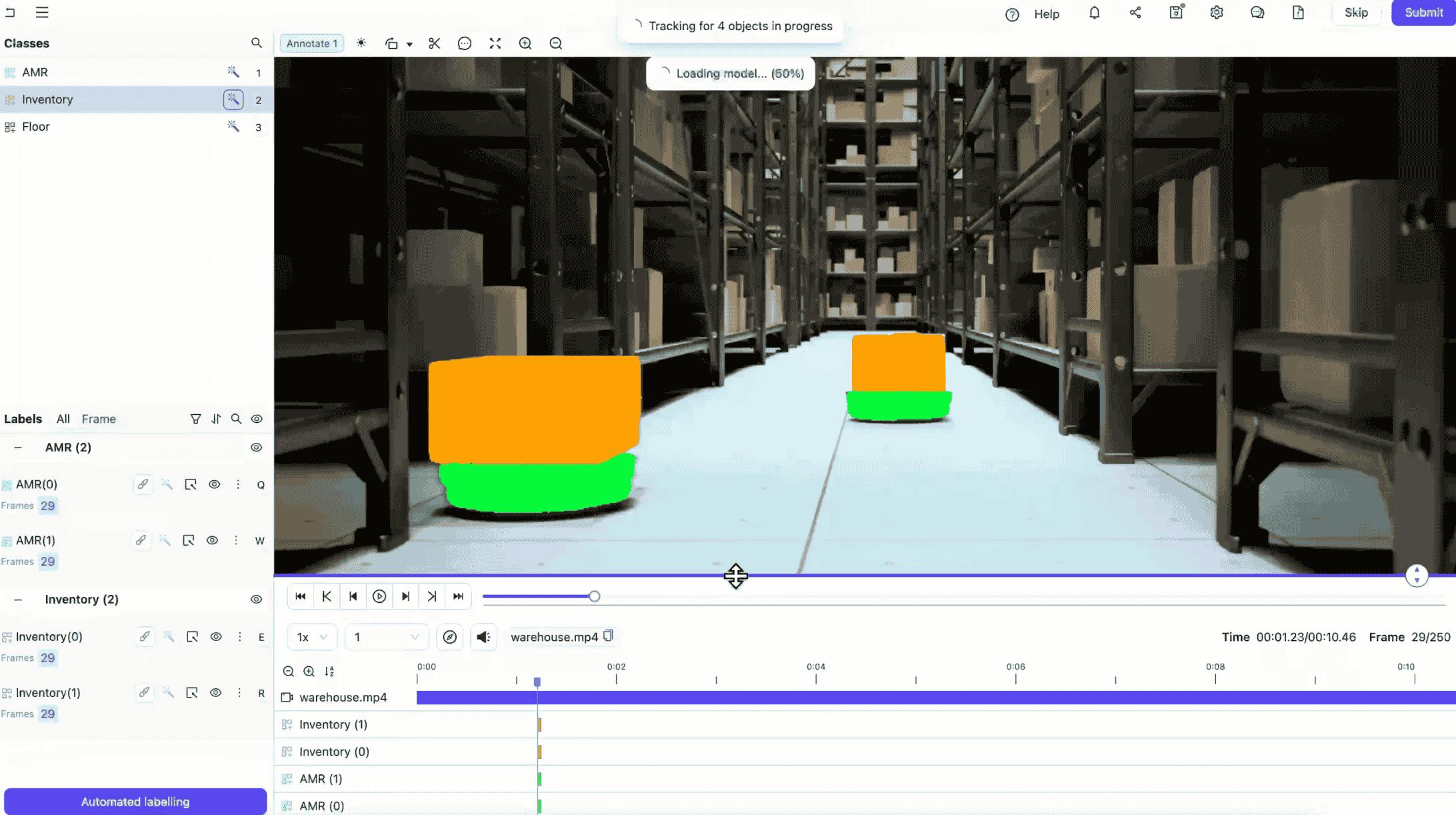Hide the Inventory(0) label with its eye icon
1456x815 pixels.
point(216,637)
